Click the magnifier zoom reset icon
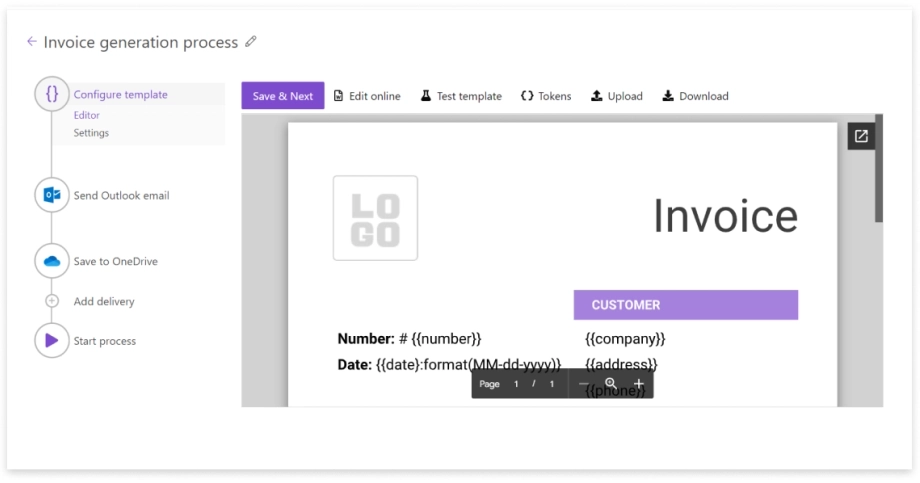This screenshot has height=483, width=920. click(x=611, y=383)
